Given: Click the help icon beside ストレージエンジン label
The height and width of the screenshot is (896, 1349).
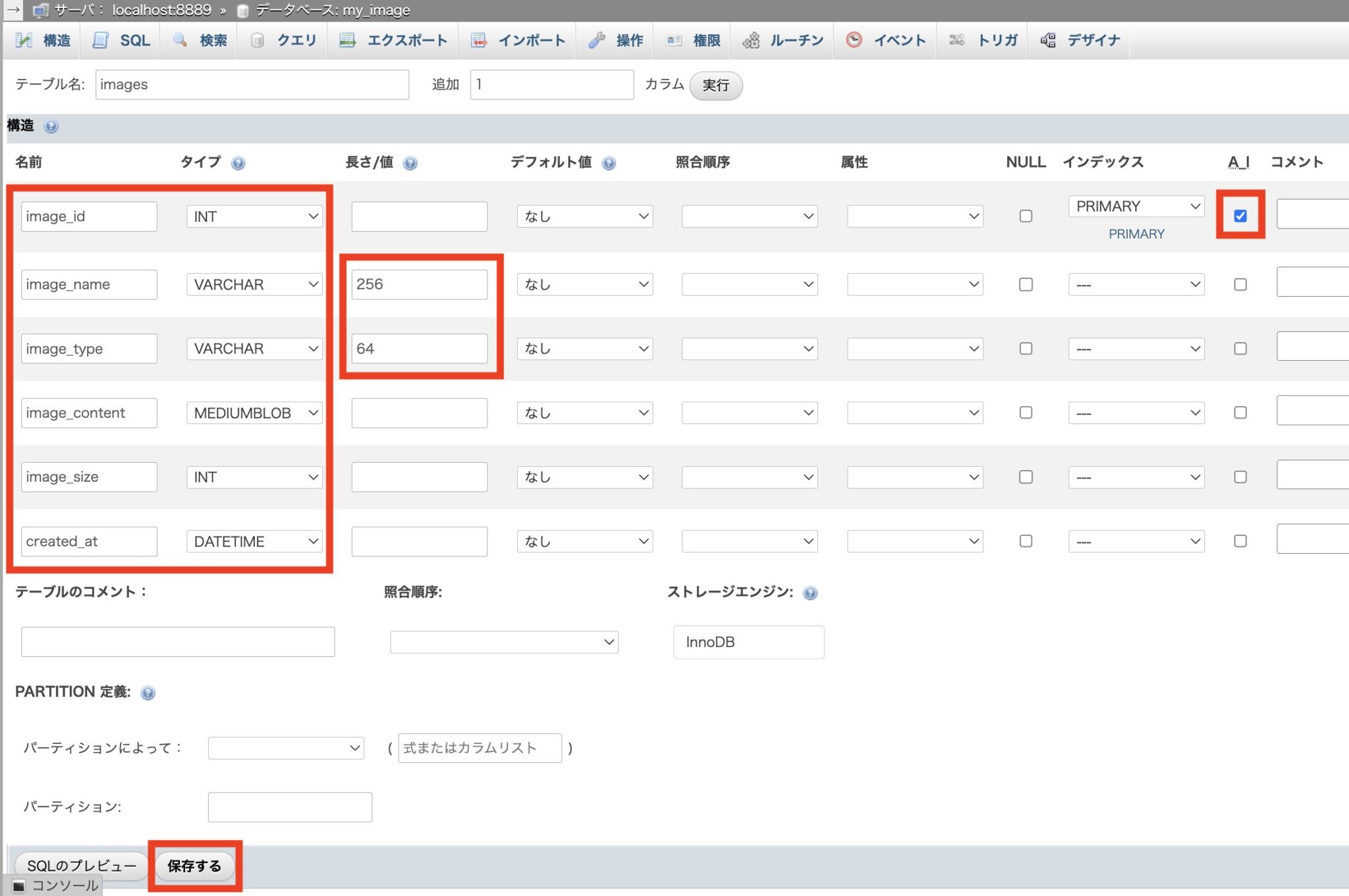Looking at the screenshot, I should 810,593.
